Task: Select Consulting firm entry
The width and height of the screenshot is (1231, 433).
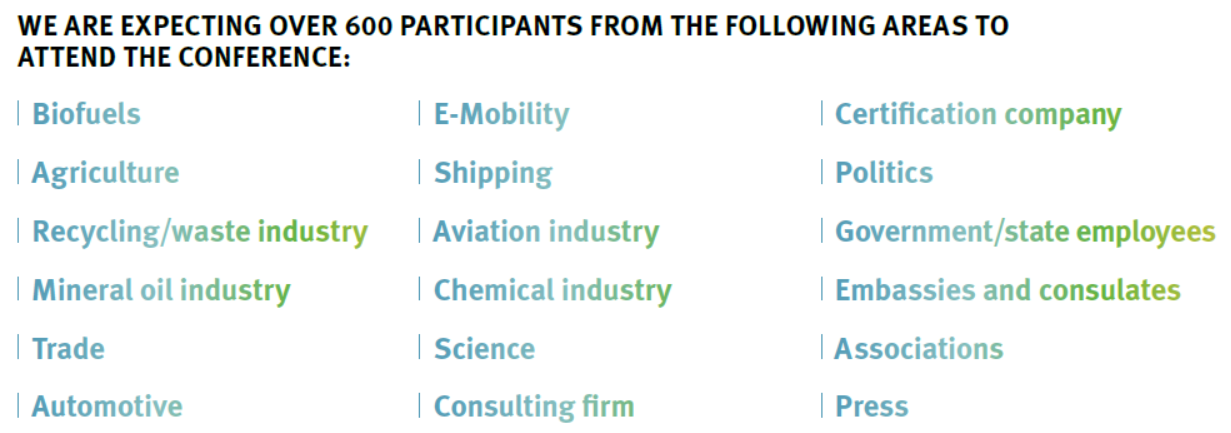Action: (x=534, y=407)
